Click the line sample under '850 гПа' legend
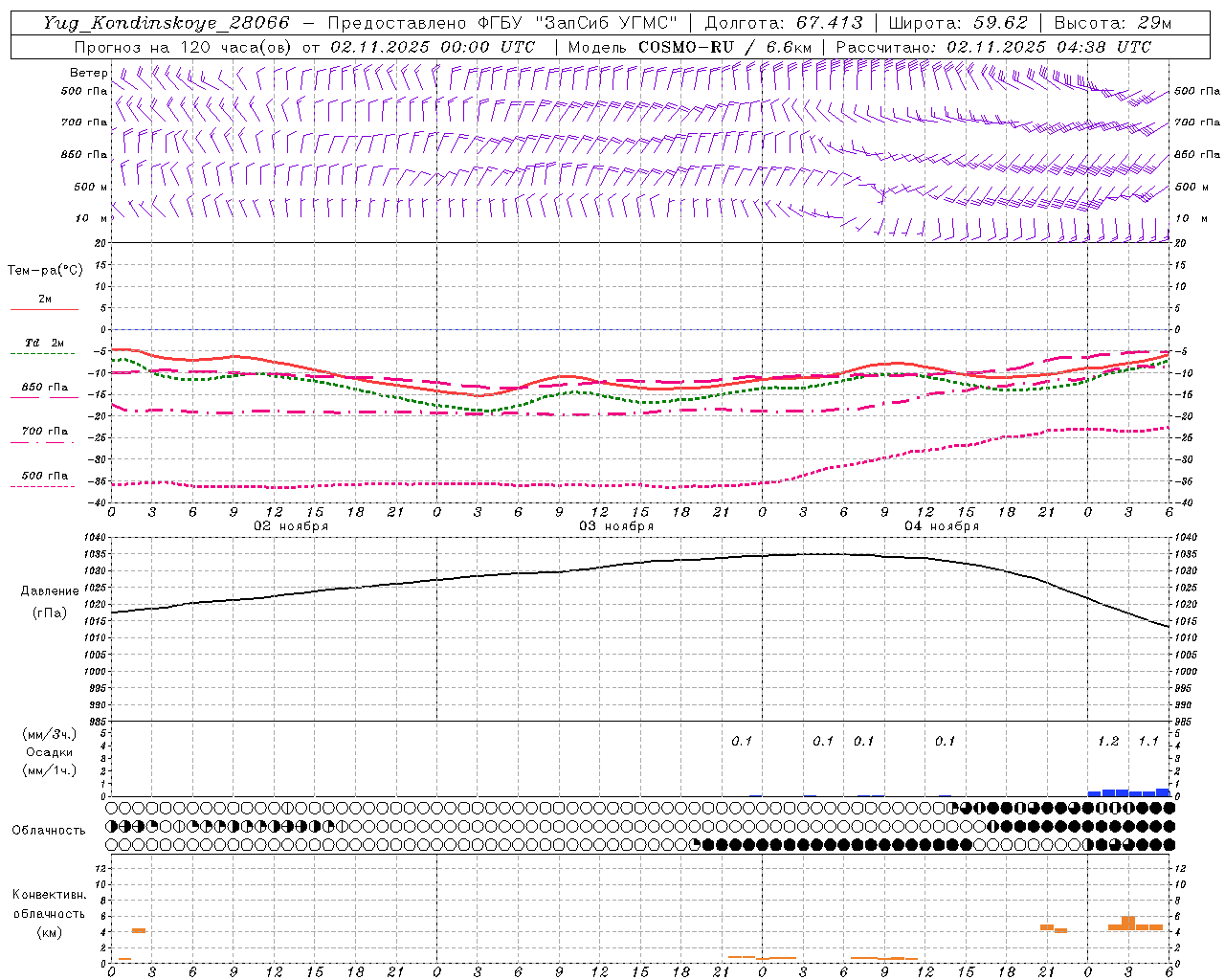The image size is (1225, 980). coord(43,398)
